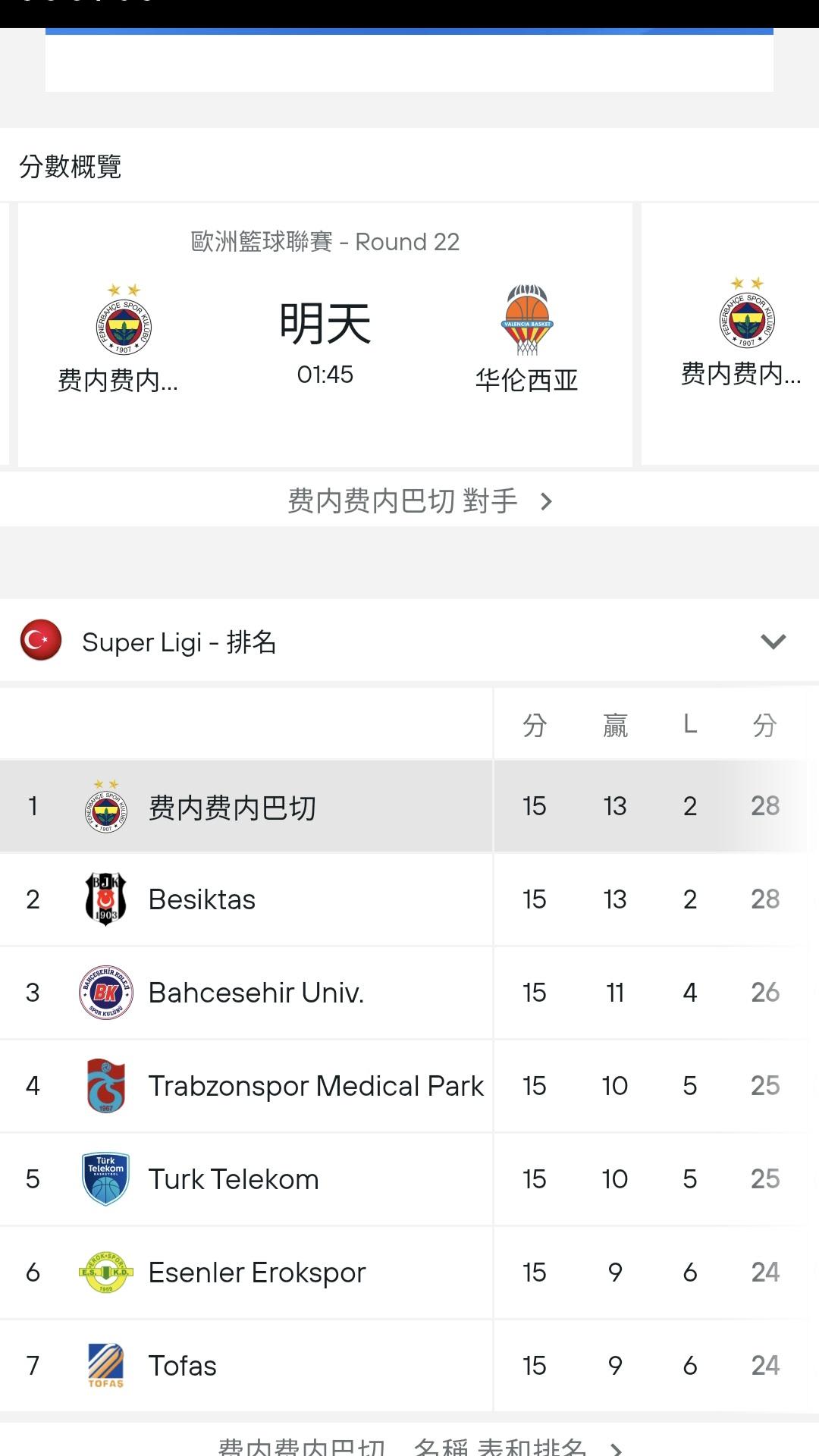Sort standings by the L column
Image resolution: width=819 pixels, height=1456 pixels.
pyautogui.click(x=689, y=725)
